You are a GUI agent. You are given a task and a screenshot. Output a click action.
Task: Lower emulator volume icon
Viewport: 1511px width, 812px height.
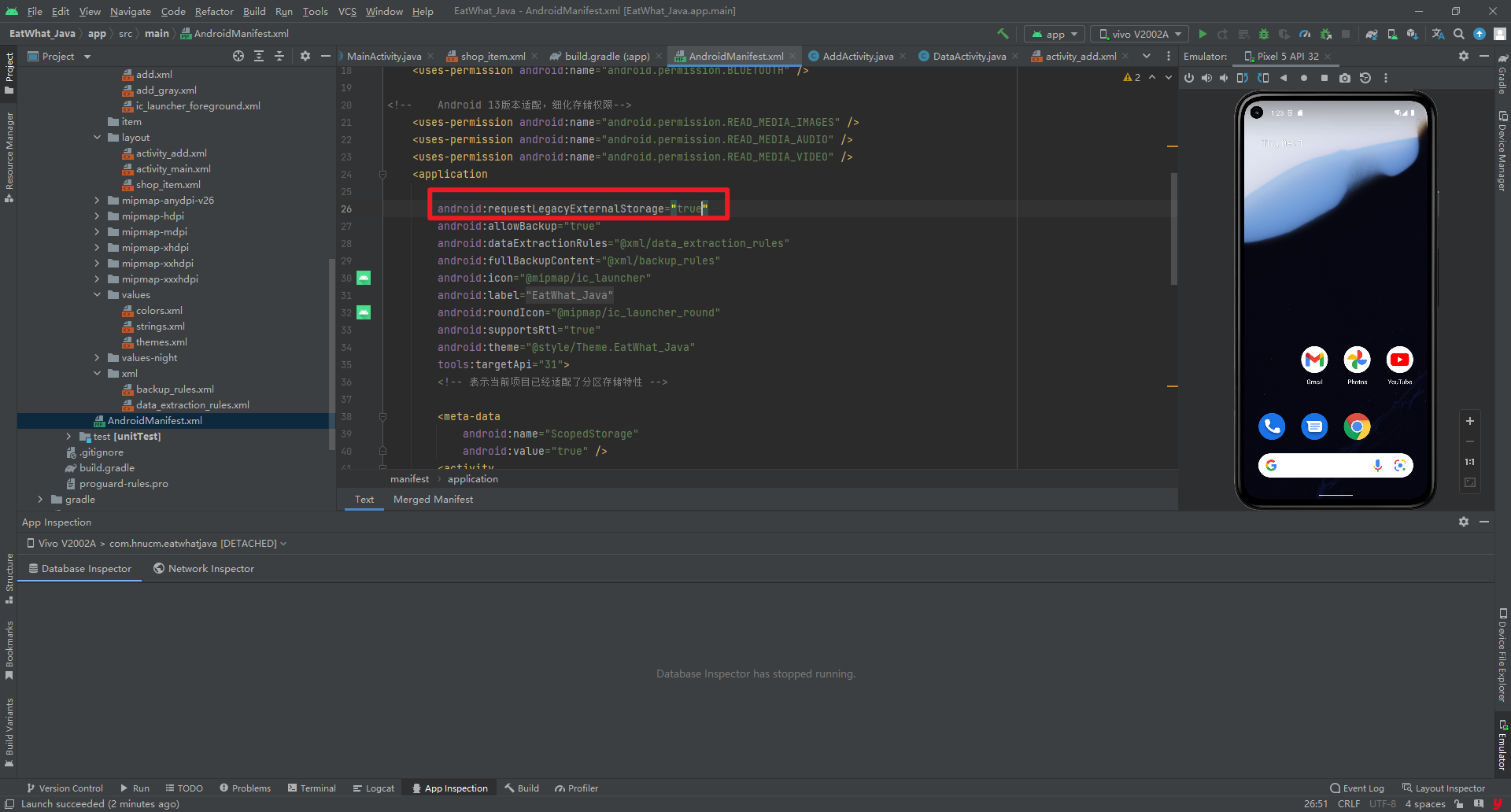pyautogui.click(x=1224, y=78)
